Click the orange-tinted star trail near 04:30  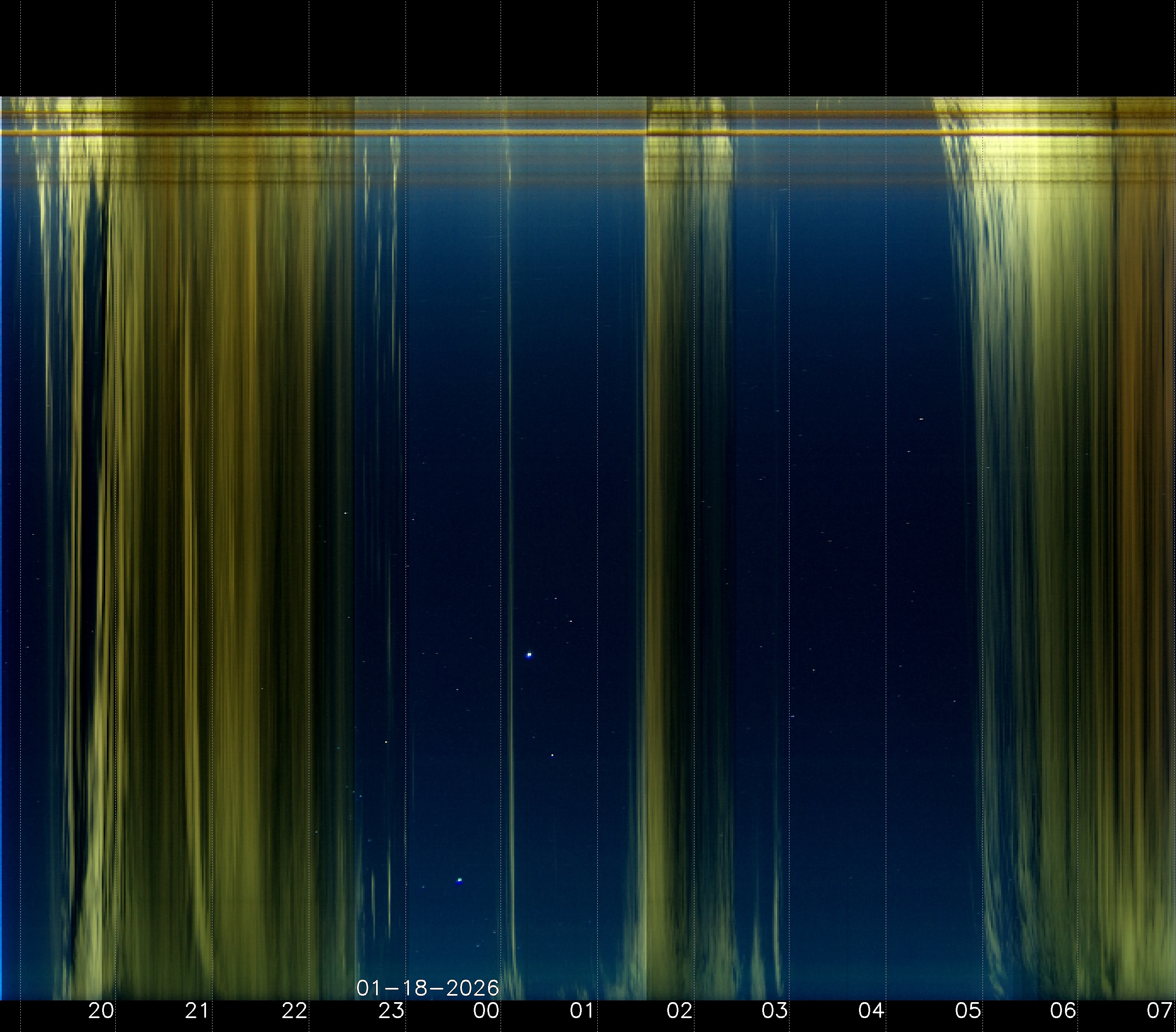tap(921, 419)
